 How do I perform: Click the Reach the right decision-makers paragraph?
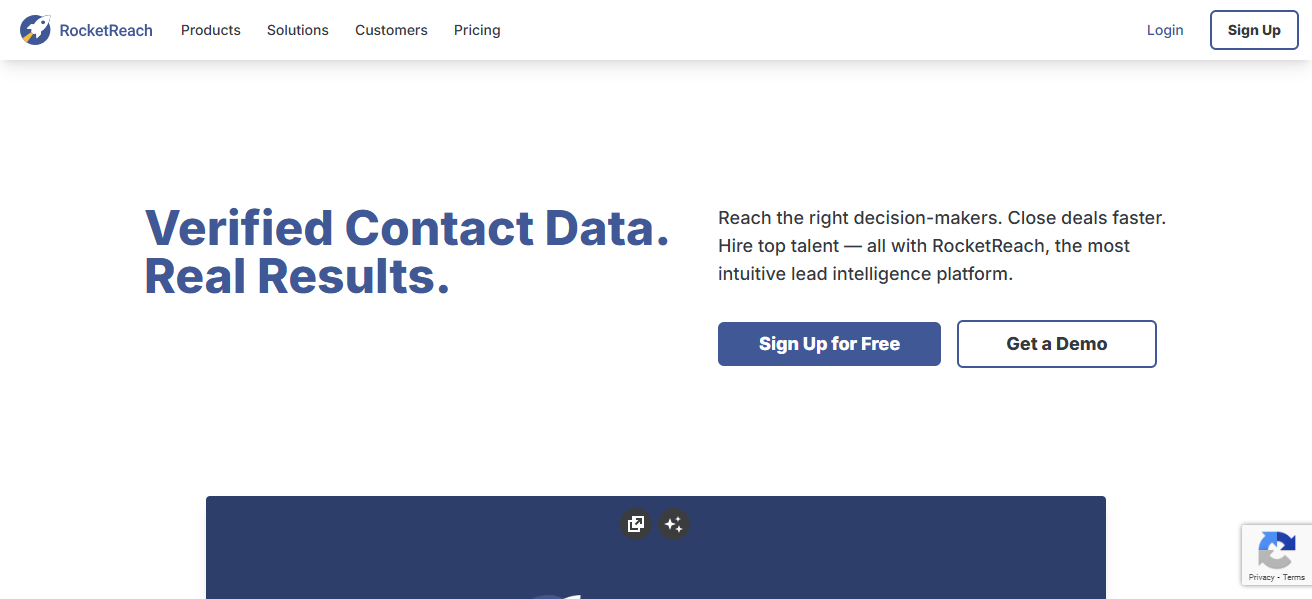pyautogui.click(x=942, y=246)
